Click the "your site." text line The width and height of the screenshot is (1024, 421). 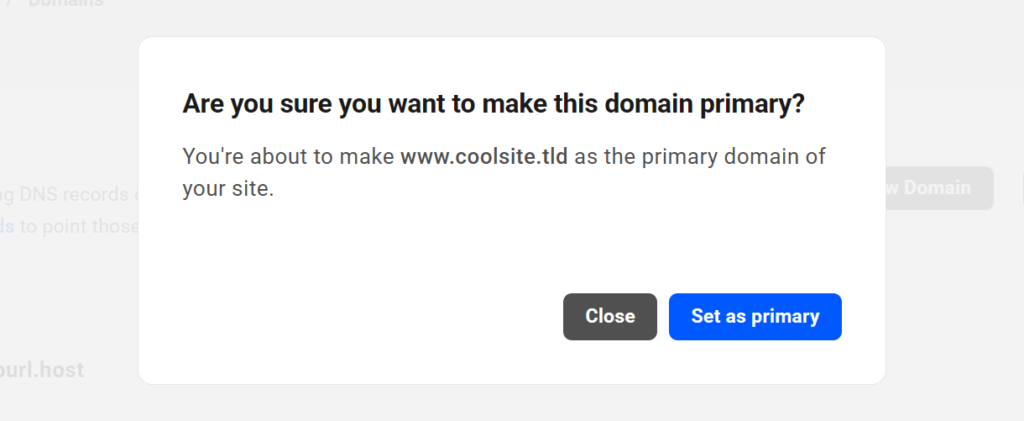click(228, 189)
